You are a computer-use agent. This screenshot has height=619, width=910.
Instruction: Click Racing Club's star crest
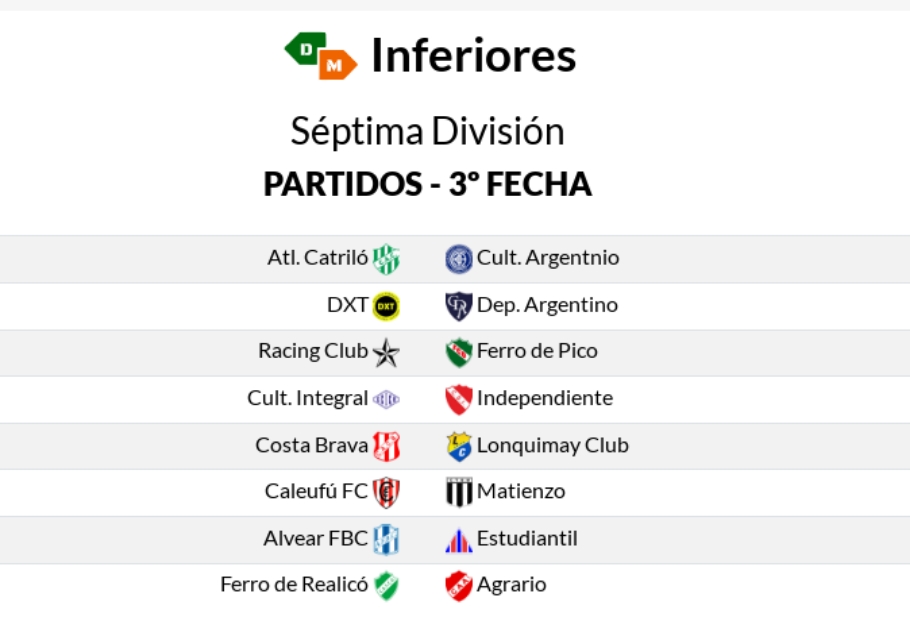(386, 352)
